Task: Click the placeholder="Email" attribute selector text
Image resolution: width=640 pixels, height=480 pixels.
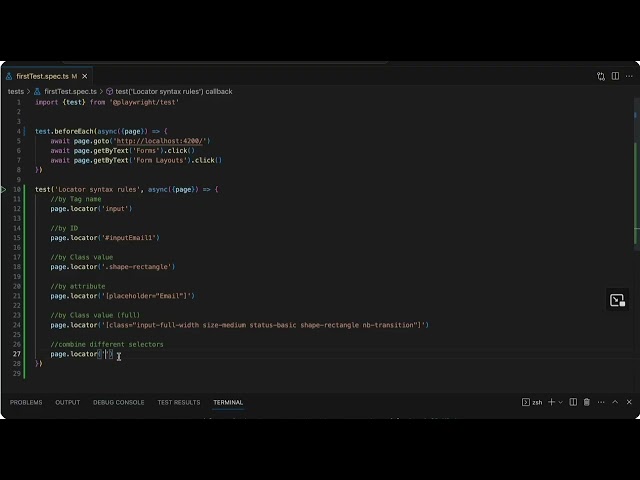Action: pyautogui.click(x=148, y=296)
